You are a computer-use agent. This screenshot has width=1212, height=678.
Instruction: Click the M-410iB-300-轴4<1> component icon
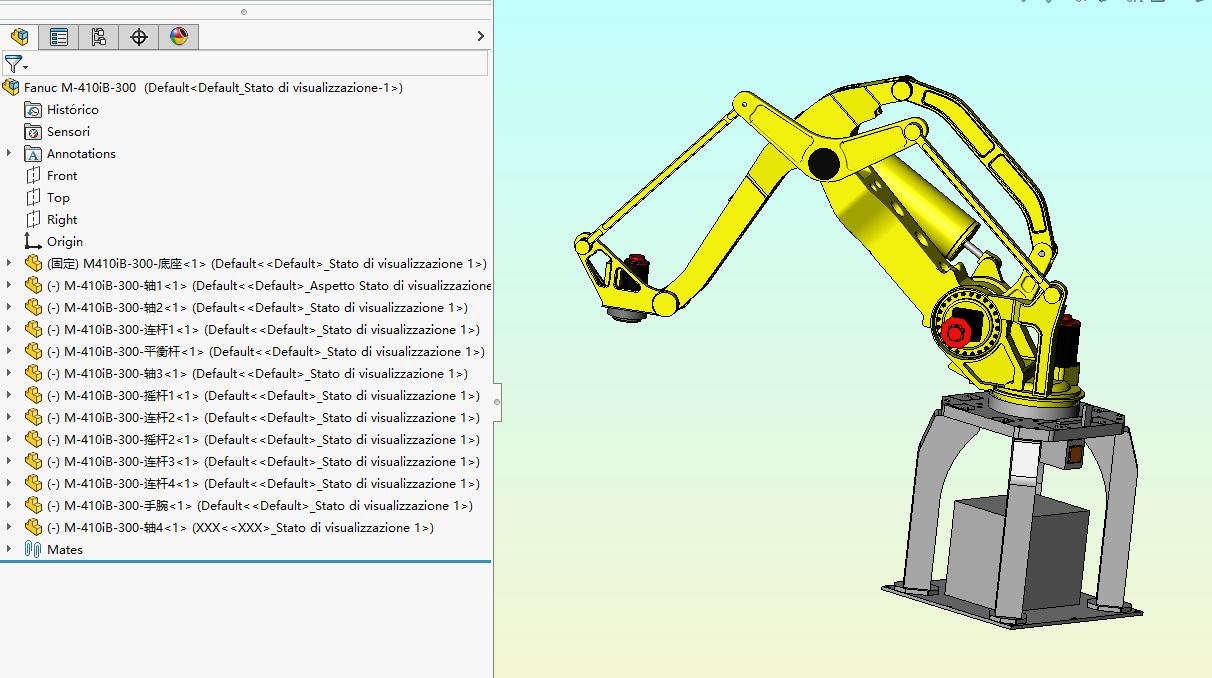[x=33, y=528]
